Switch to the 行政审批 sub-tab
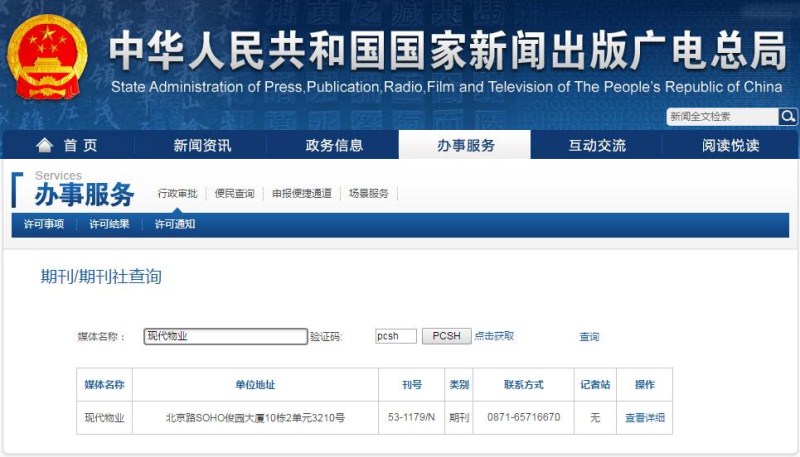The height and width of the screenshot is (457, 800). 177,193
